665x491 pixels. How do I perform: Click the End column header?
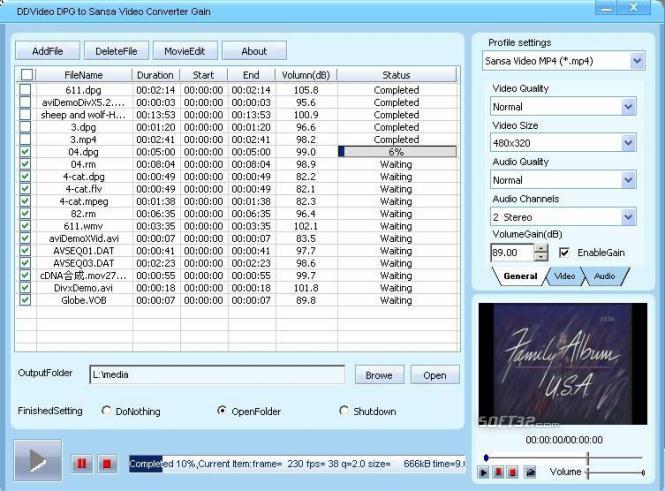[x=251, y=75]
